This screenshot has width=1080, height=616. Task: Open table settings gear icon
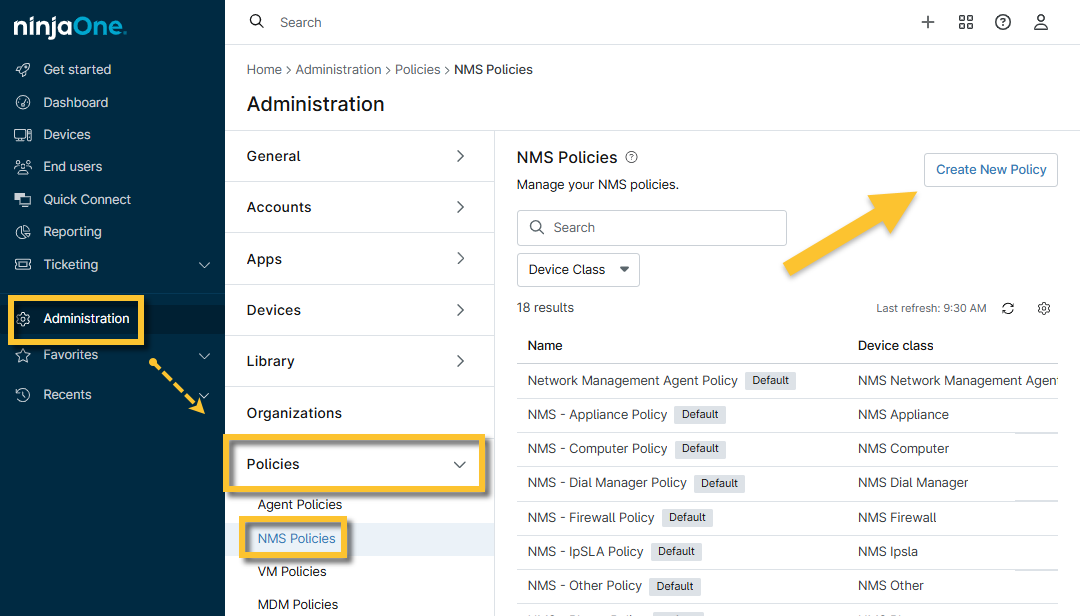pos(1044,308)
